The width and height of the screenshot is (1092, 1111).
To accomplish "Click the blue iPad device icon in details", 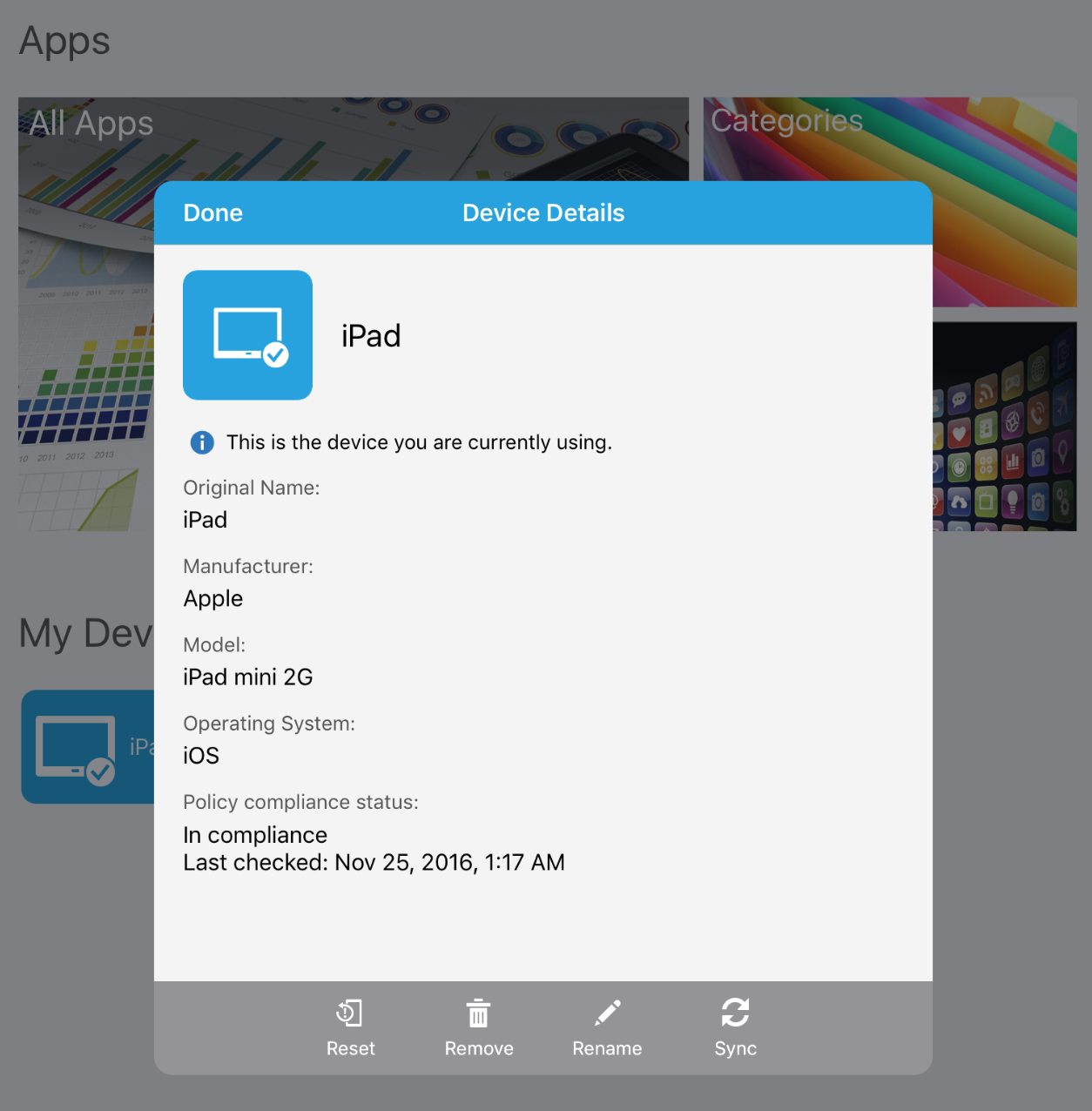I will [247, 335].
